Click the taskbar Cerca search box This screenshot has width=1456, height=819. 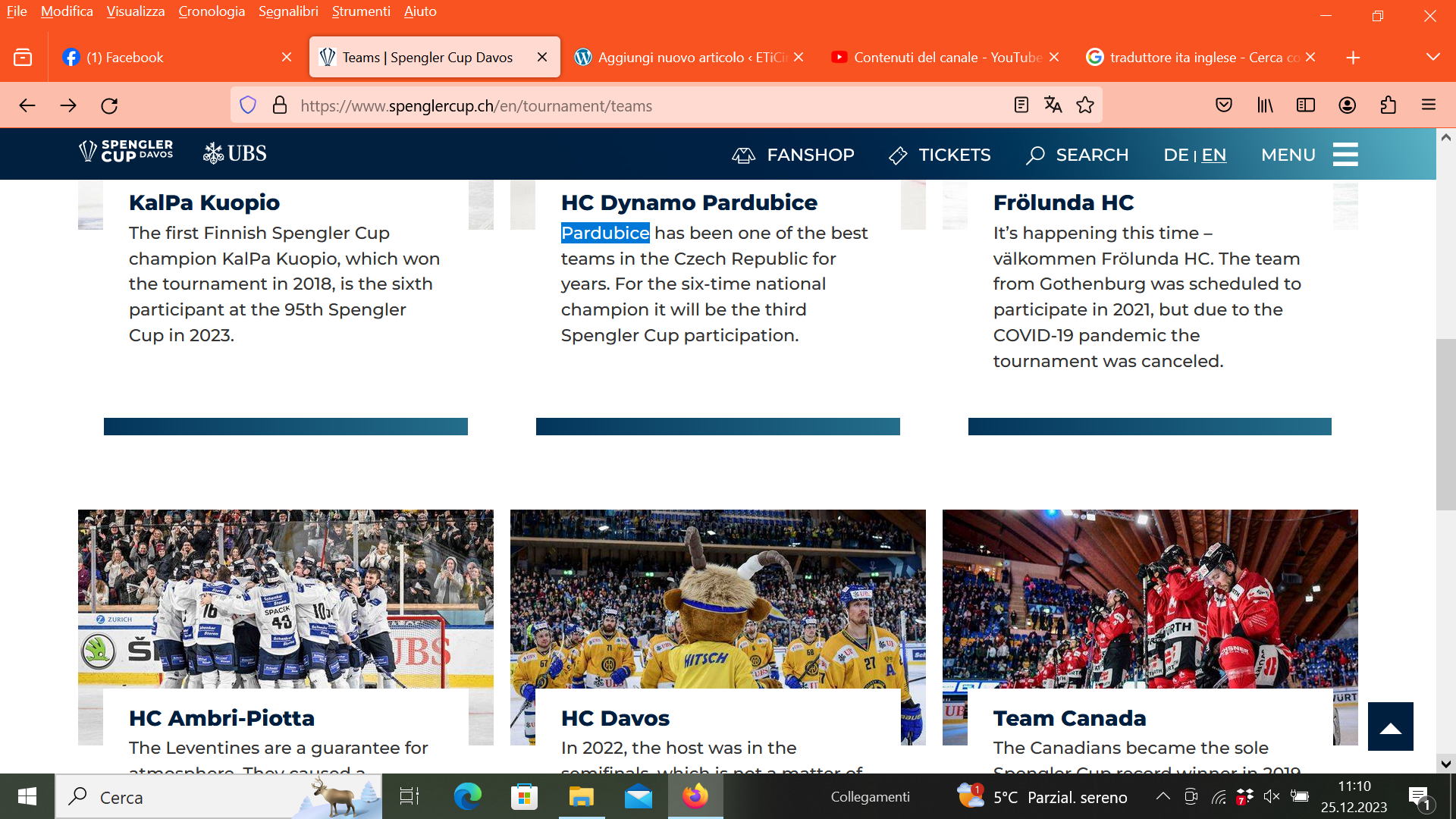(x=218, y=796)
